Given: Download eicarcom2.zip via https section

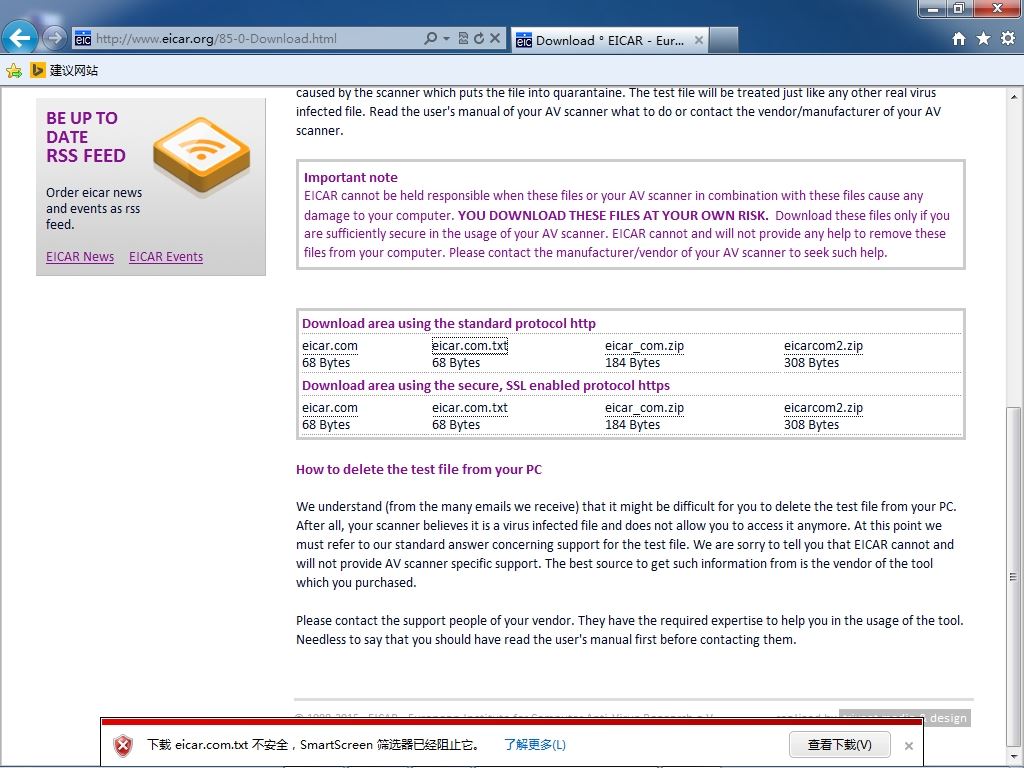Looking at the screenshot, I should (x=823, y=408).
